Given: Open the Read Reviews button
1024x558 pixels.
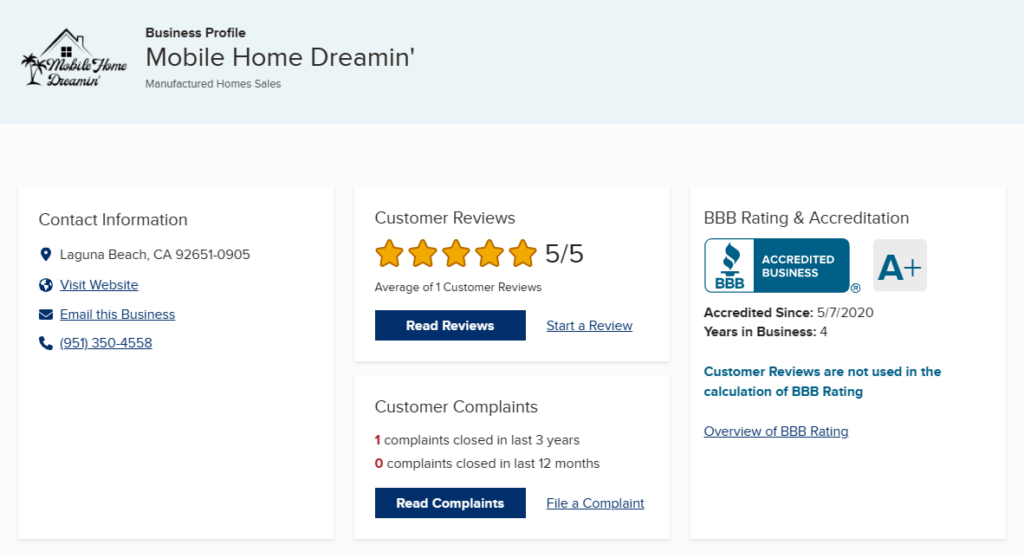Looking at the screenshot, I should coord(450,325).
